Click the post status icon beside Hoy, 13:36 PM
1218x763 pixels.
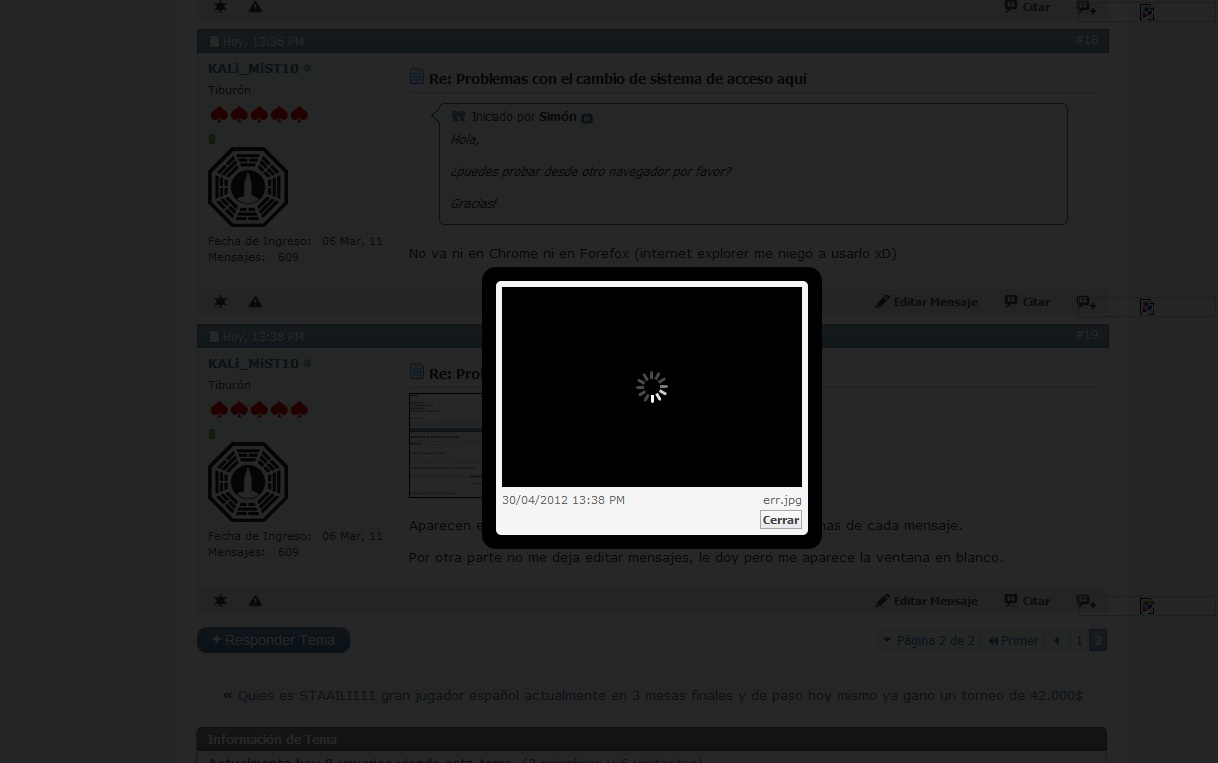(x=214, y=42)
